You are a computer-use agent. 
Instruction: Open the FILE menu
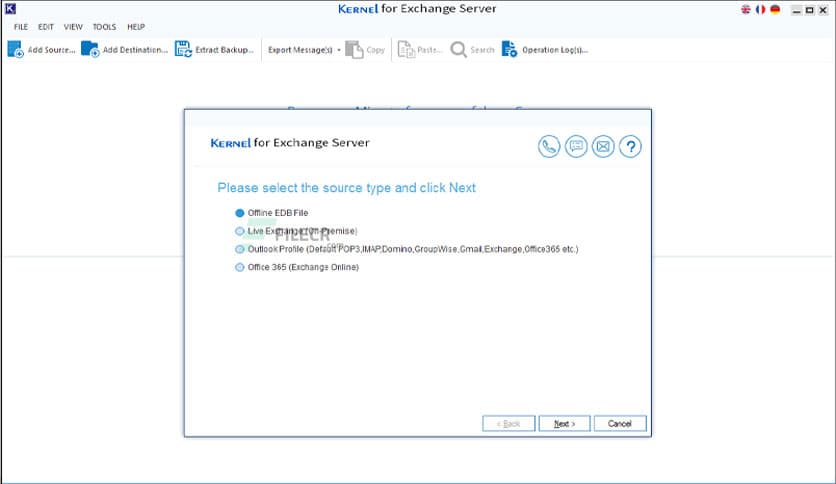click(21, 27)
